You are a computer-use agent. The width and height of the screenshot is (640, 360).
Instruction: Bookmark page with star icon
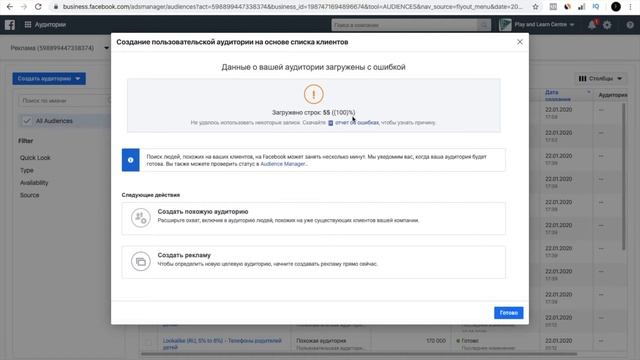tap(536, 7)
